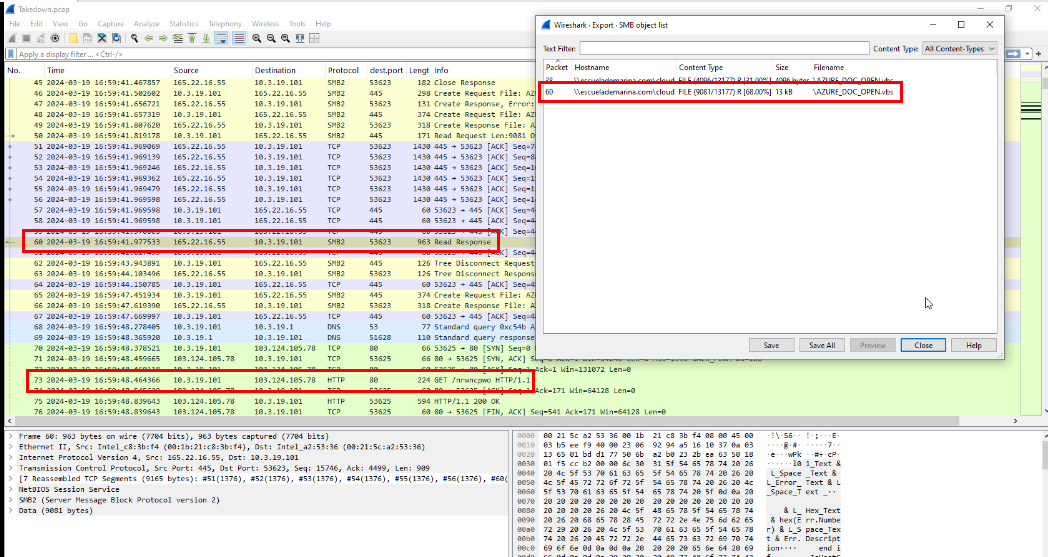The height and width of the screenshot is (557, 1048).
Task: Click the Find a packet magnifier icon
Action: [x=134, y=39]
